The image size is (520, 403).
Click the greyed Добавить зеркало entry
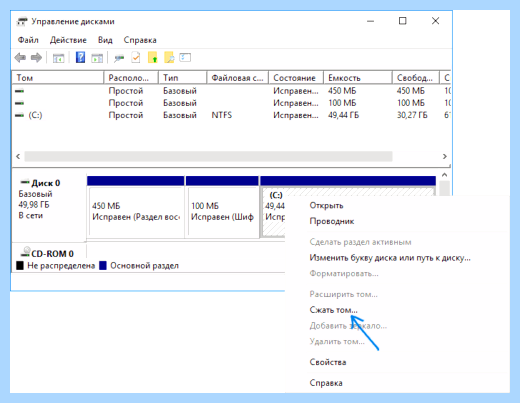tap(348, 325)
